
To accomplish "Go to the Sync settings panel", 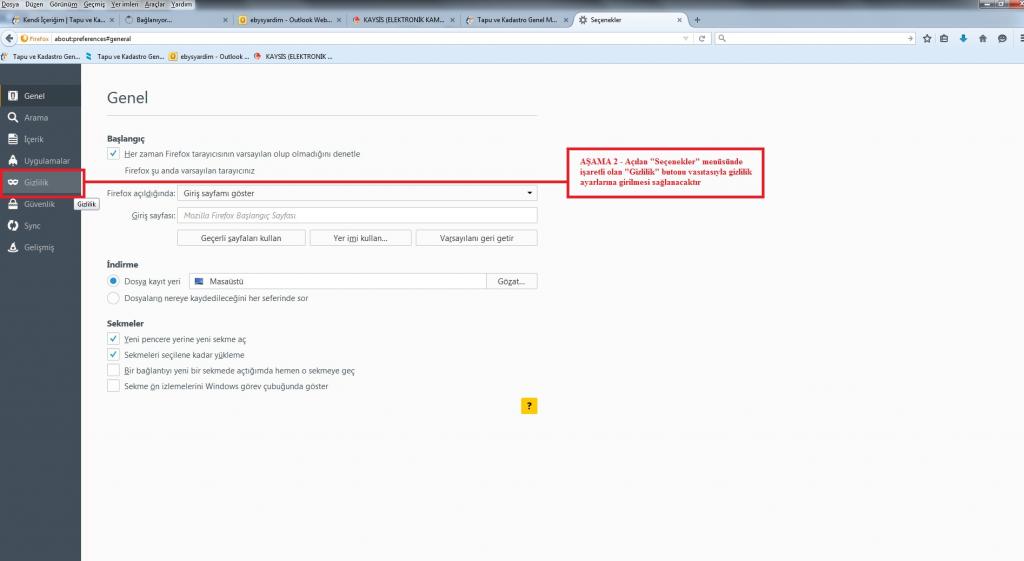I will pyautogui.click(x=32, y=226).
